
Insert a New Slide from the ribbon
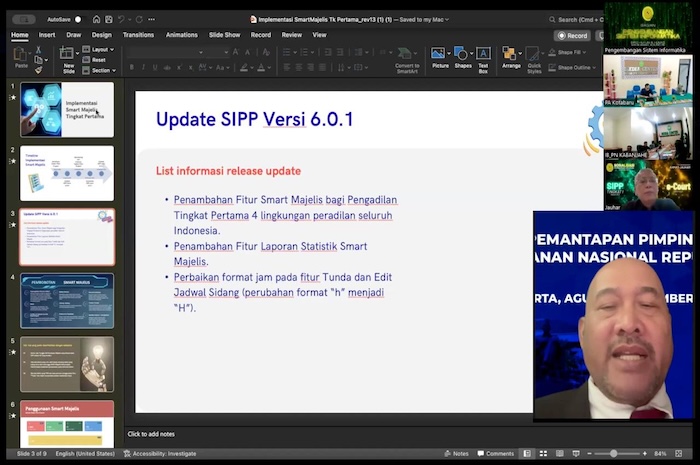pos(68,58)
